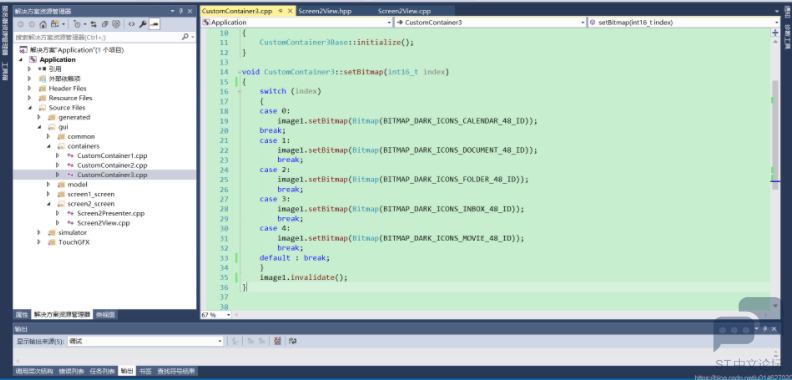Switch to Screen2View.hpp tab
This screenshot has width=792, height=380.
point(324,11)
